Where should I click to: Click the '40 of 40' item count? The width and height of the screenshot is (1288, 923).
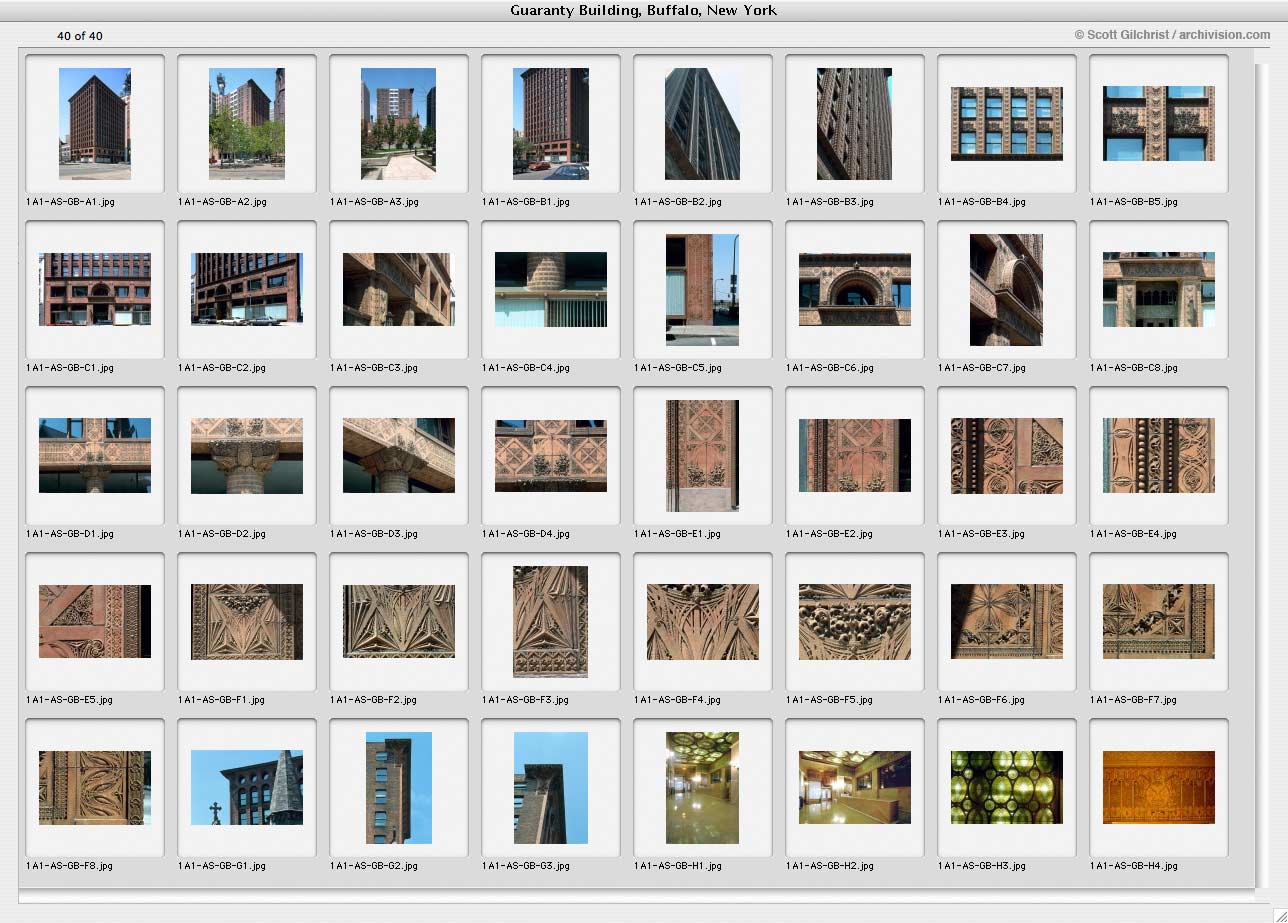click(x=80, y=36)
